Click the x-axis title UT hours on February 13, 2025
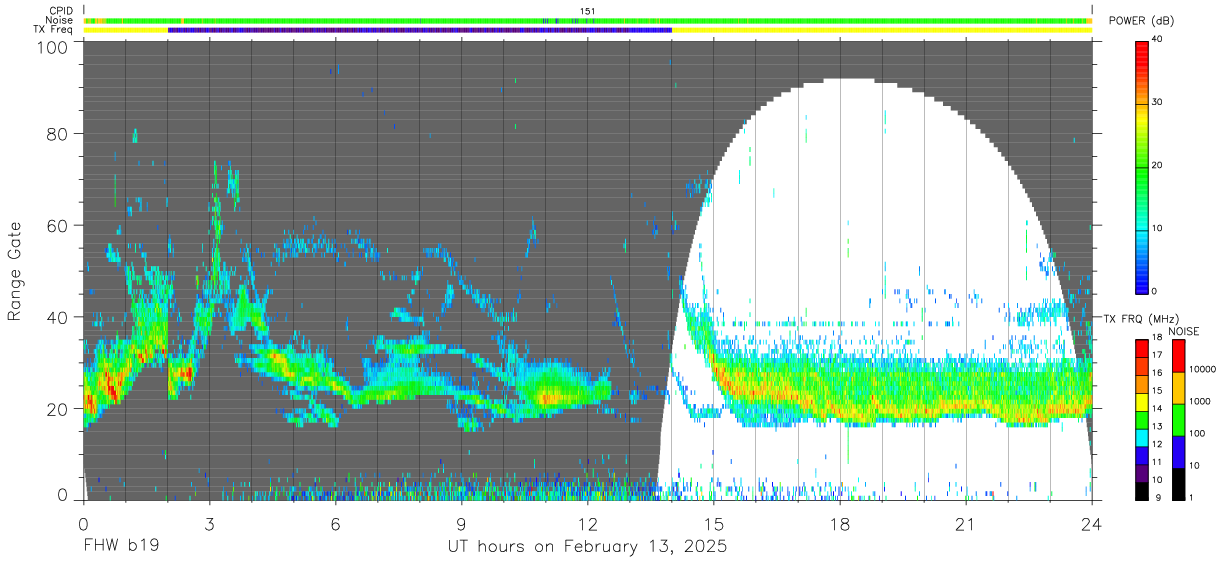1228x567 pixels. pos(587,547)
